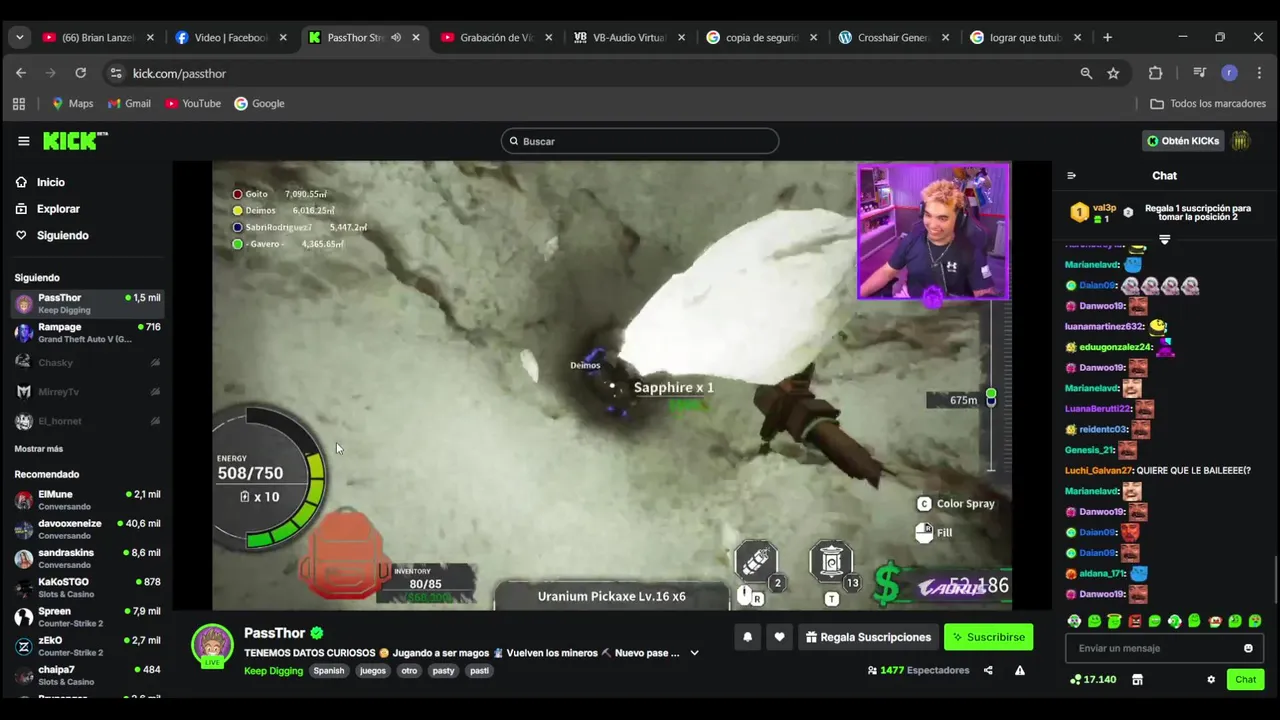Open Maps bookmark
This screenshot has width=1280, height=720.
[72, 103]
